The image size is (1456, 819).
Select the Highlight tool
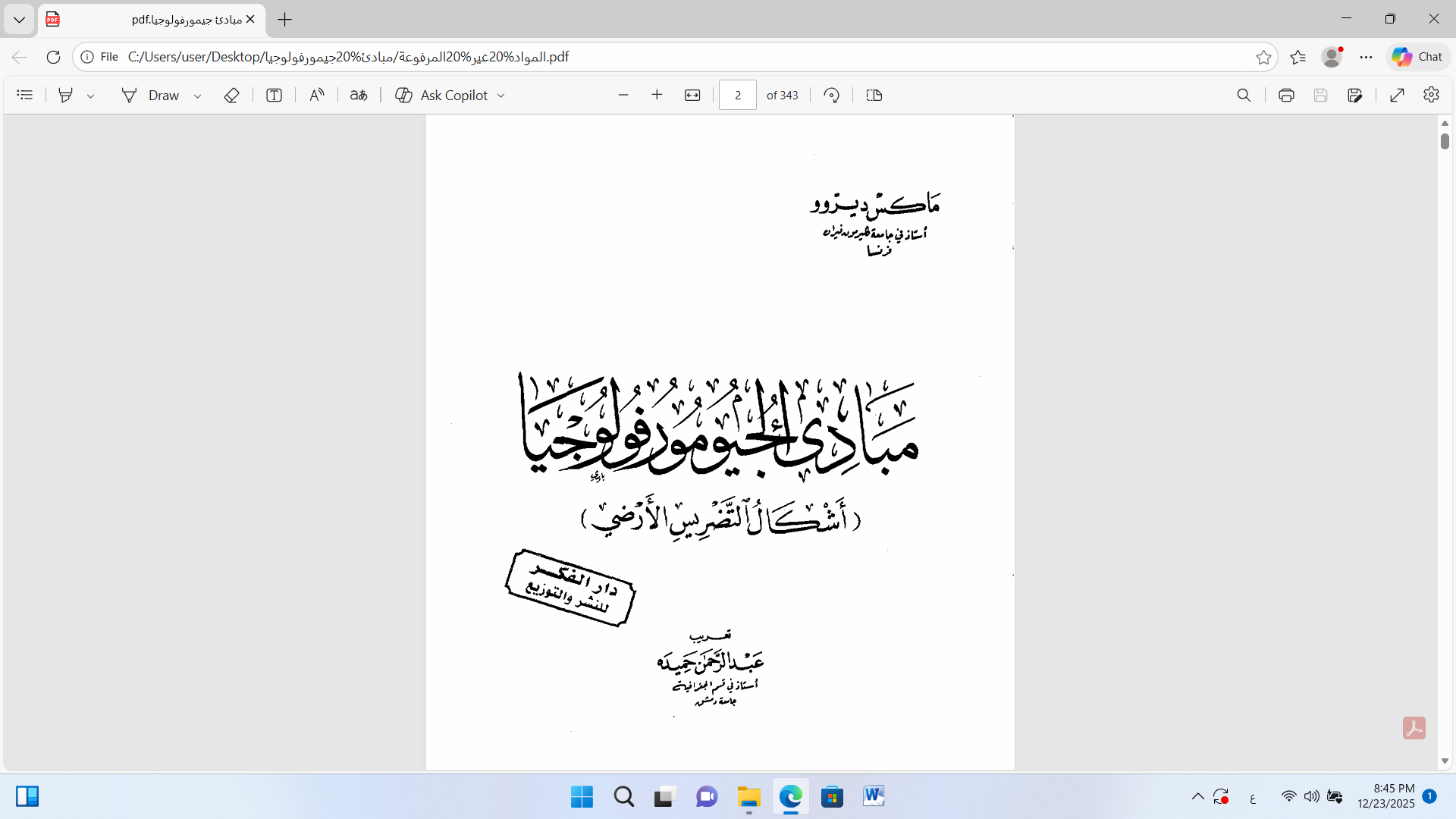pyautogui.click(x=66, y=95)
